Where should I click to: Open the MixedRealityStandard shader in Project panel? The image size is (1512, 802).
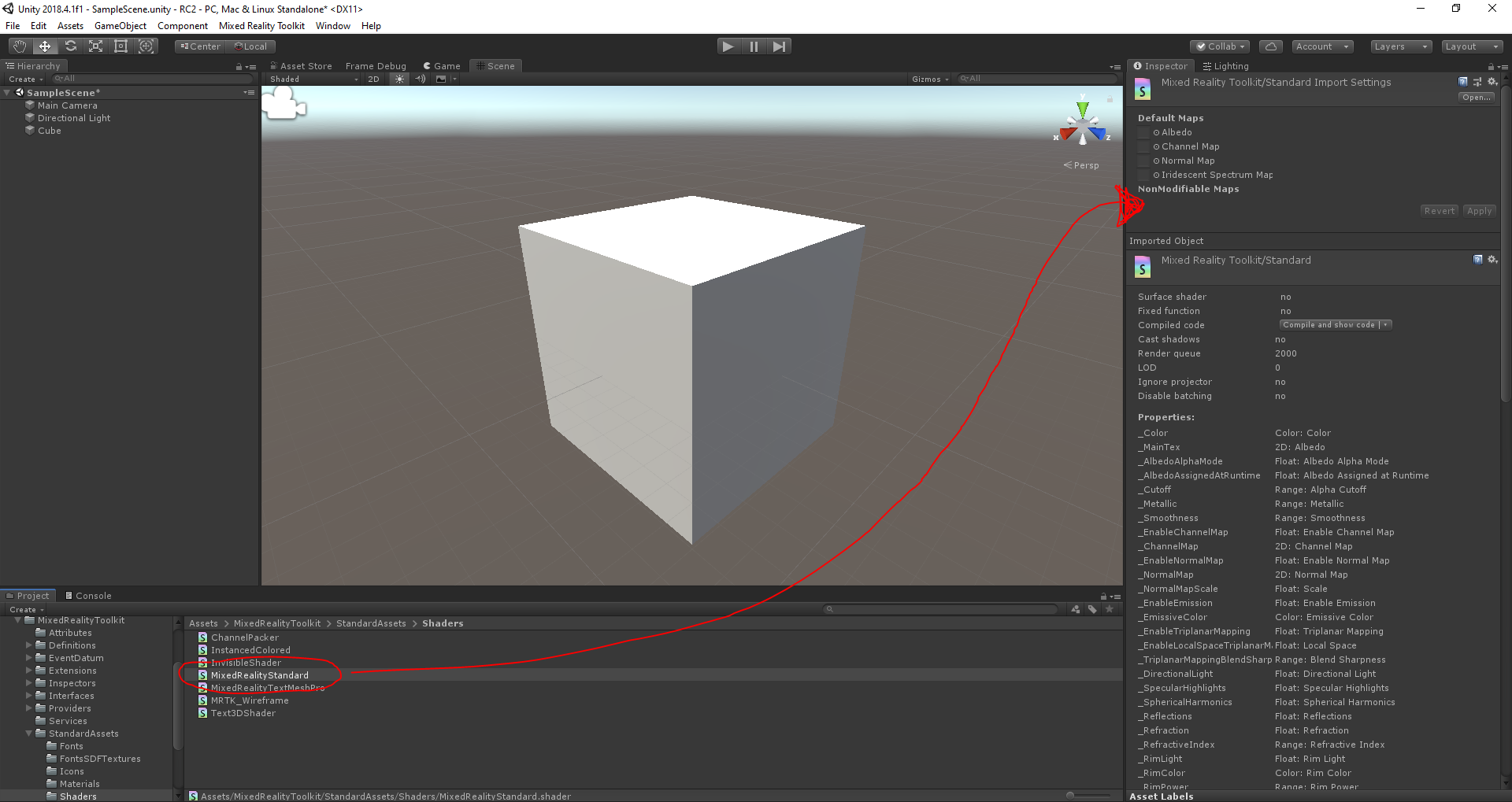click(259, 674)
